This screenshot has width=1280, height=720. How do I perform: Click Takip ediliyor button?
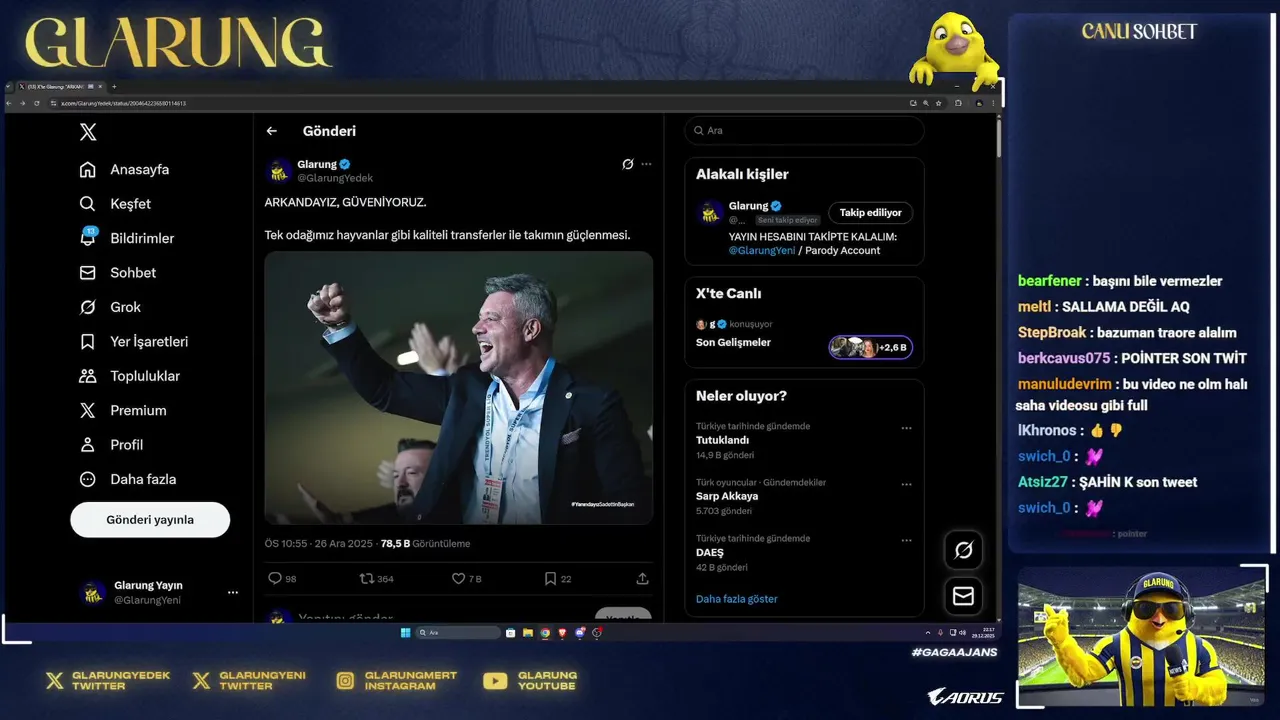(870, 212)
